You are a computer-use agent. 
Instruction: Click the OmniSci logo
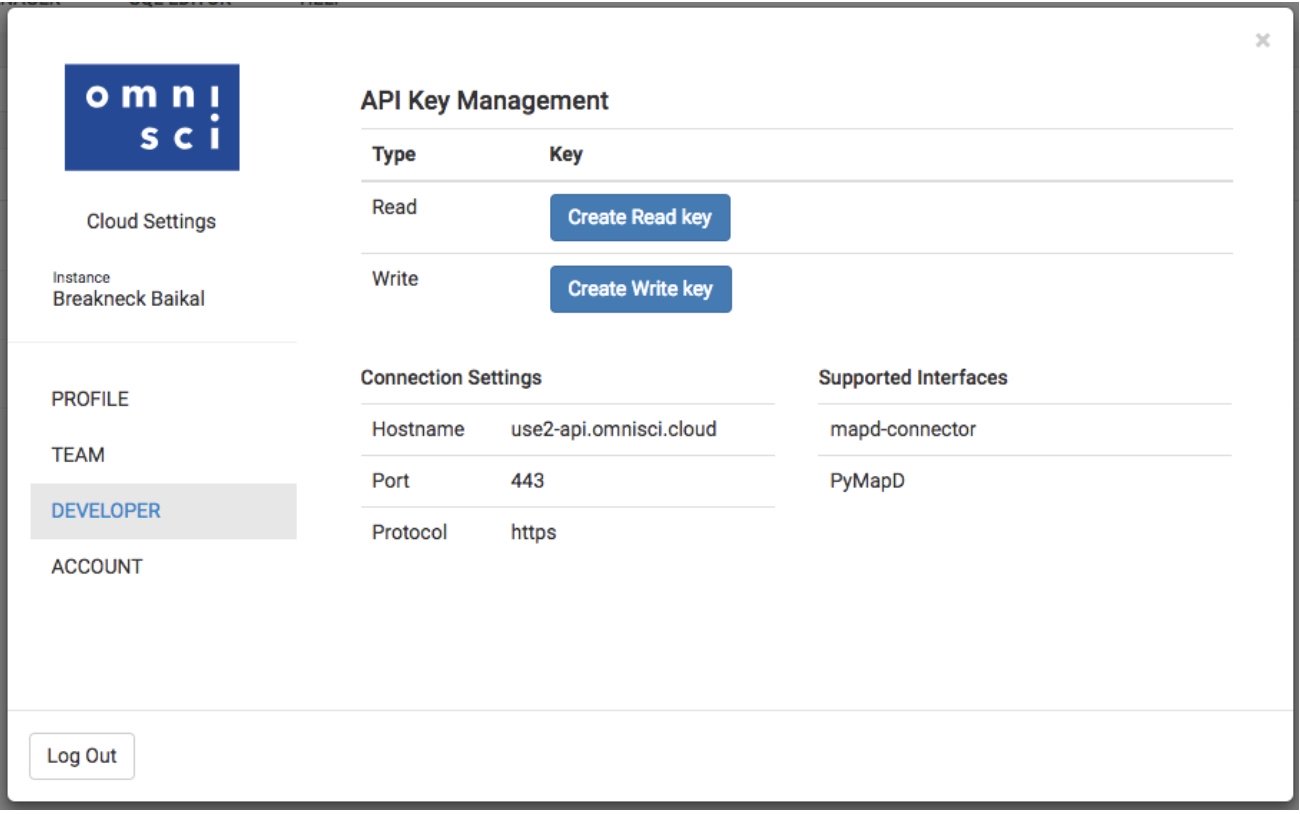152,117
